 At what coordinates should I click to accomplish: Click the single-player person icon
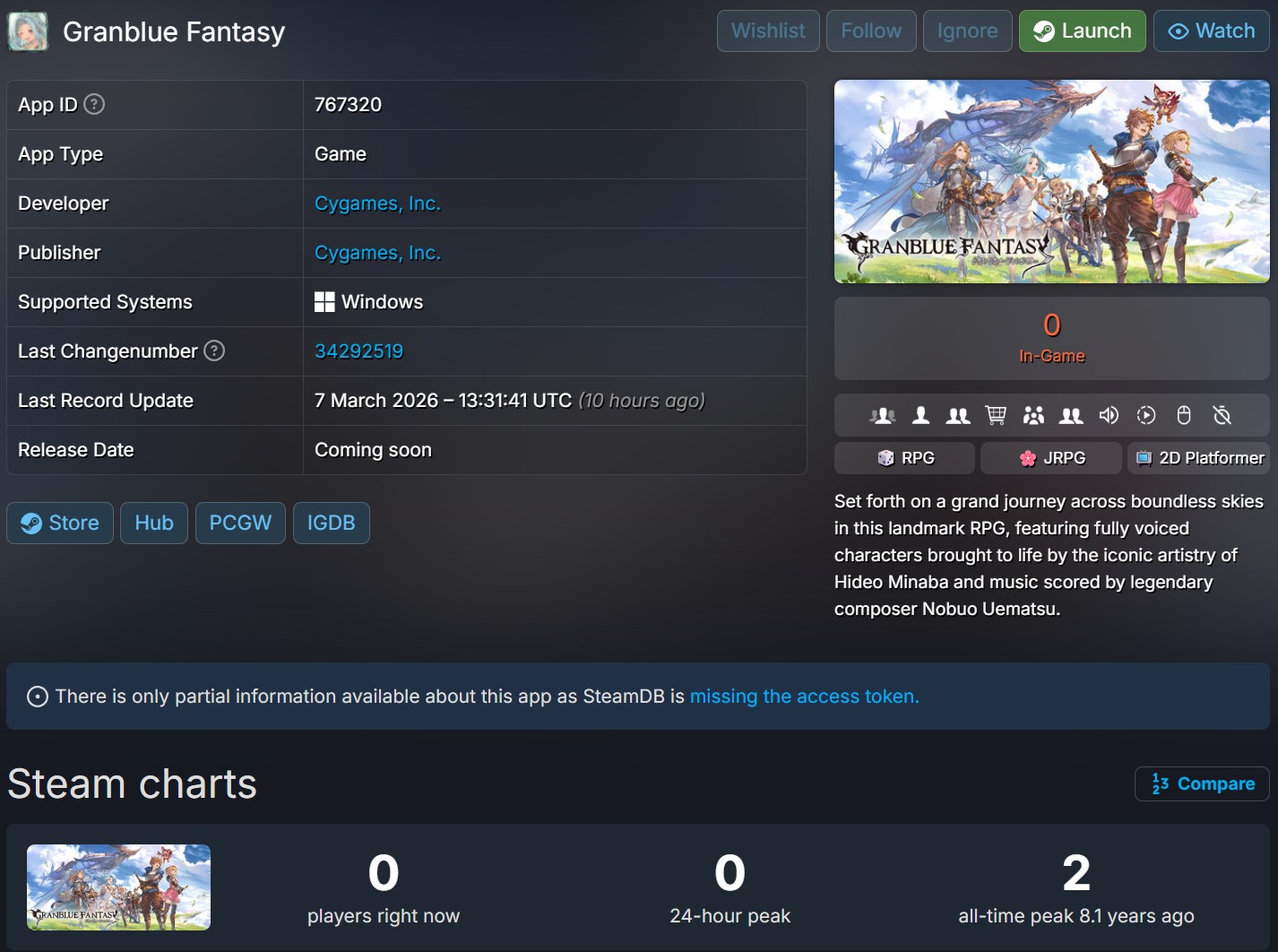coord(920,415)
